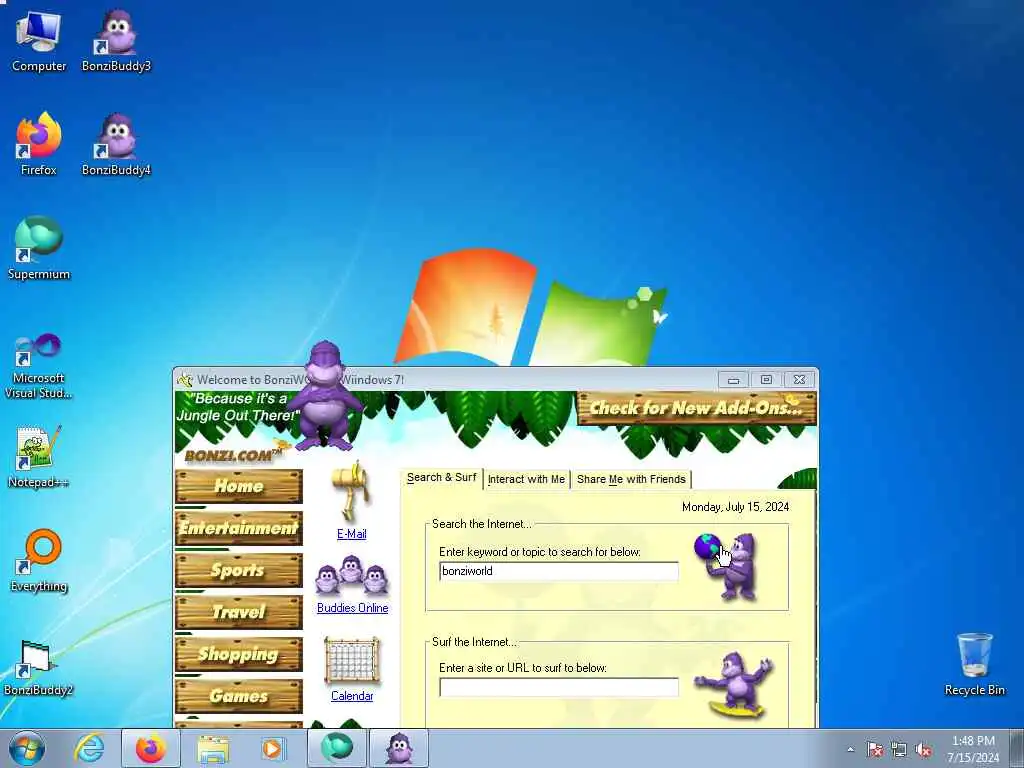
Task: Click the site or URL input field
Action: pos(559,687)
